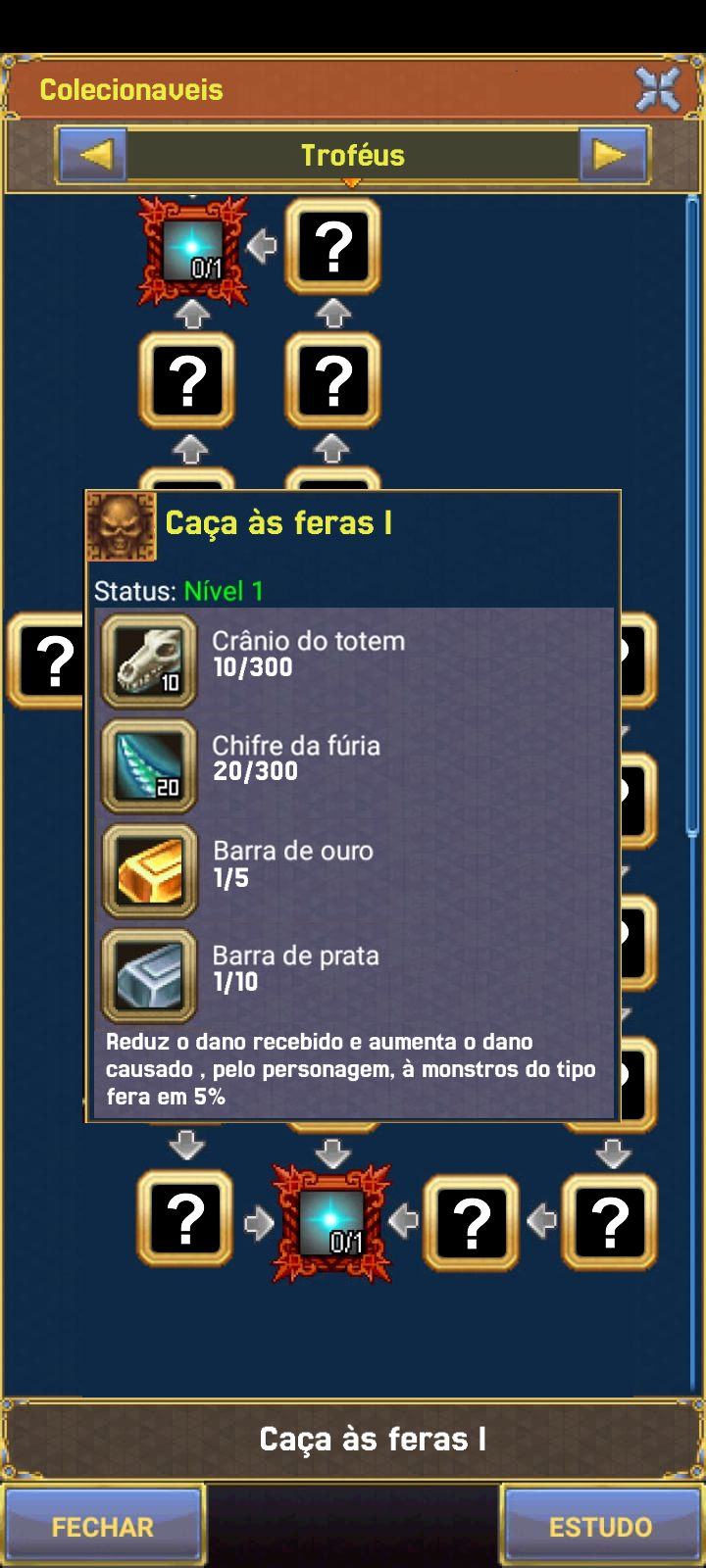Tap the bottom-right question mark trophy

(609, 1222)
